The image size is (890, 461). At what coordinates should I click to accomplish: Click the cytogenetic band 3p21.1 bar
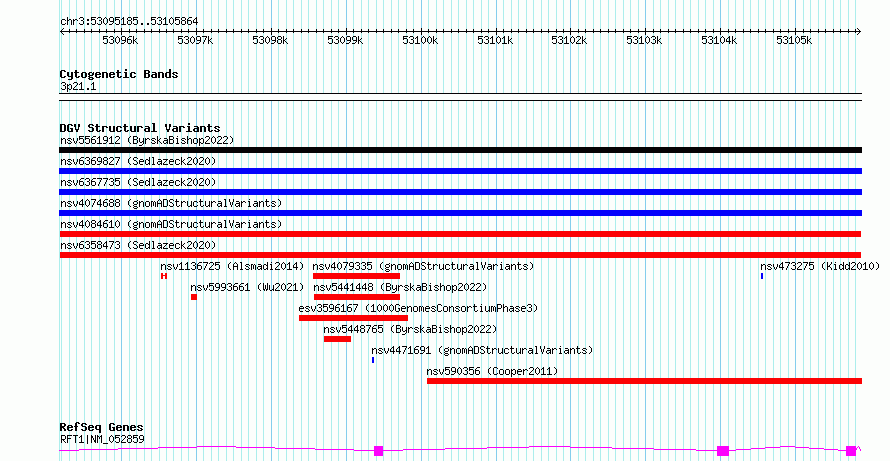(x=460, y=97)
